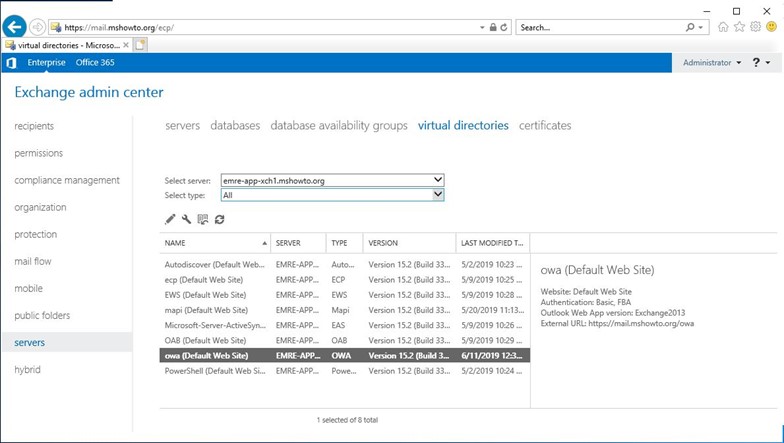
Task: Open the public folders section
Action: pos(42,316)
